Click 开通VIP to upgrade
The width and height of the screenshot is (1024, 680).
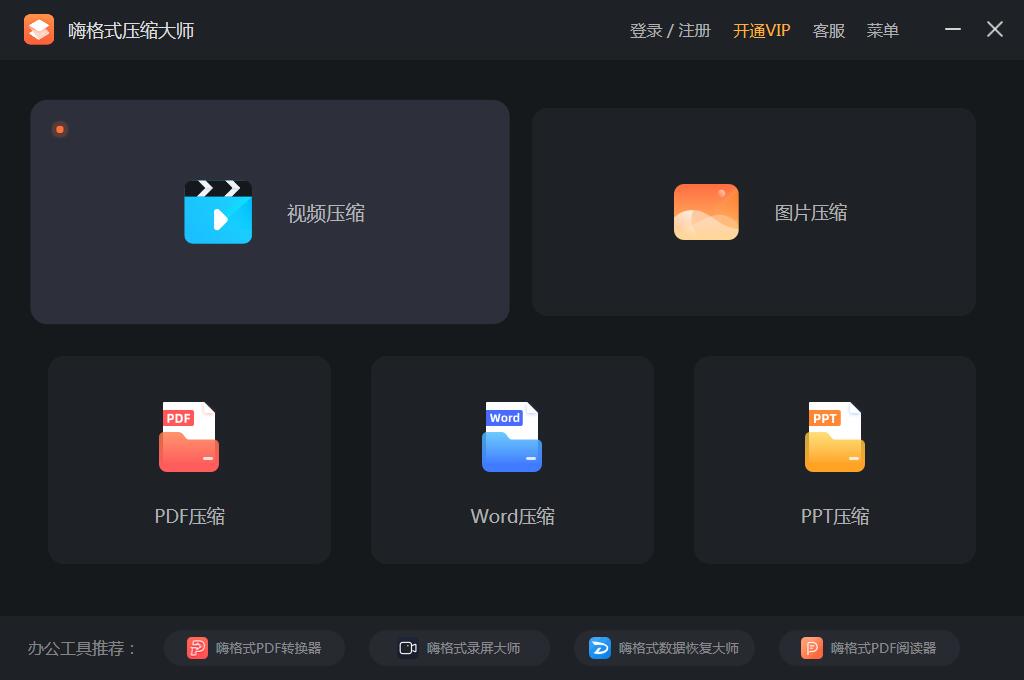pyautogui.click(x=760, y=30)
